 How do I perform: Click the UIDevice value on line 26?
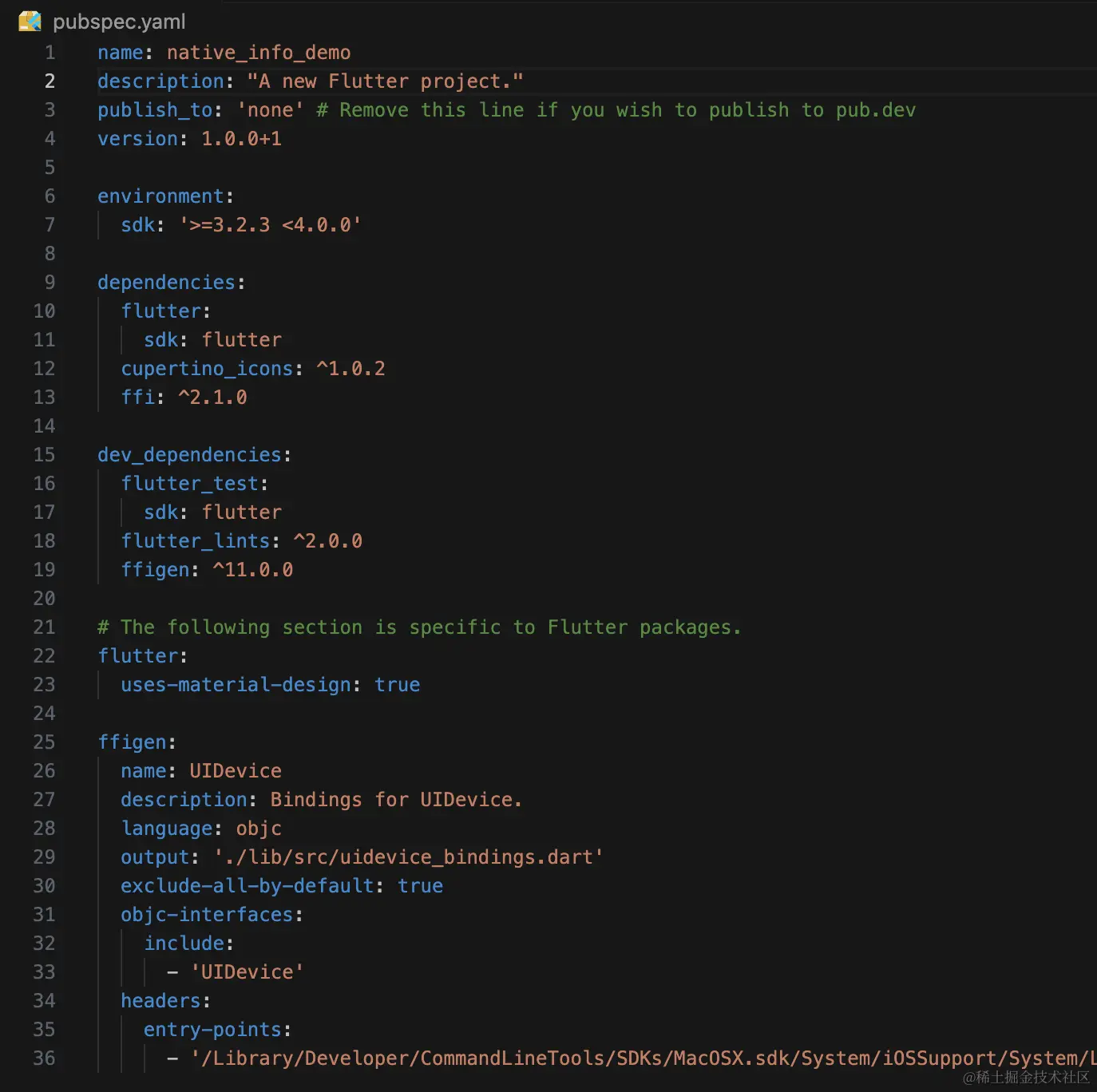[x=236, y=771]
